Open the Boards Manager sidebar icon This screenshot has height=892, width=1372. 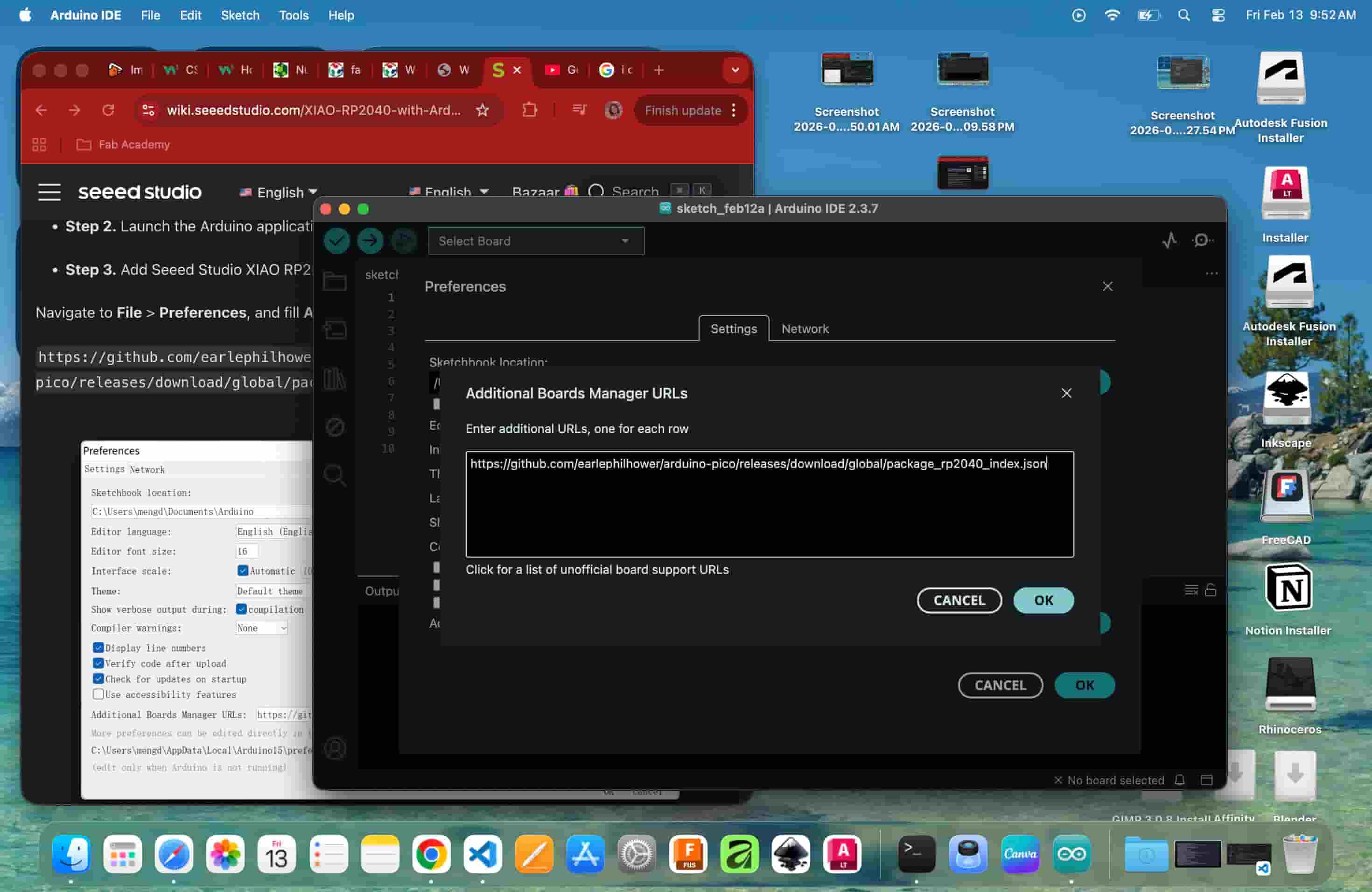(335, 330)
